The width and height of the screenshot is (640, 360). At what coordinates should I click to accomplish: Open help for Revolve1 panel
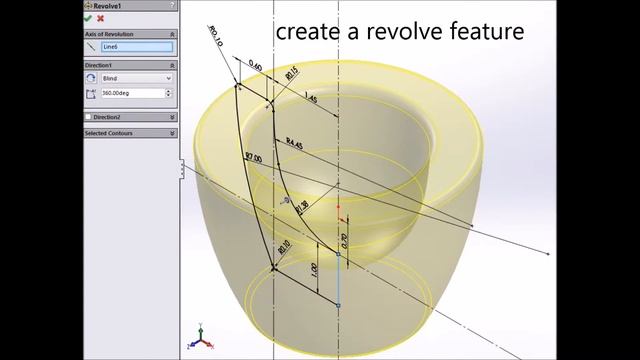point(172,5)
